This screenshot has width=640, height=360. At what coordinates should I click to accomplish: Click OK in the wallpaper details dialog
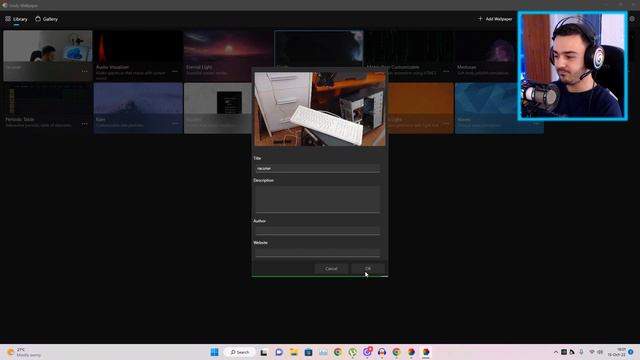pyautogui.click(x=368, y=269)
